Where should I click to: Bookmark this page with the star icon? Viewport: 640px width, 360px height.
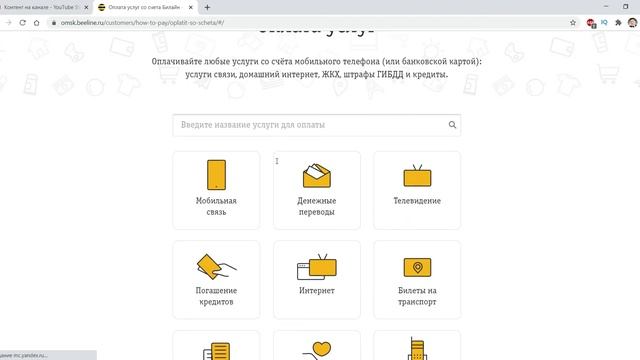(573, 23)
